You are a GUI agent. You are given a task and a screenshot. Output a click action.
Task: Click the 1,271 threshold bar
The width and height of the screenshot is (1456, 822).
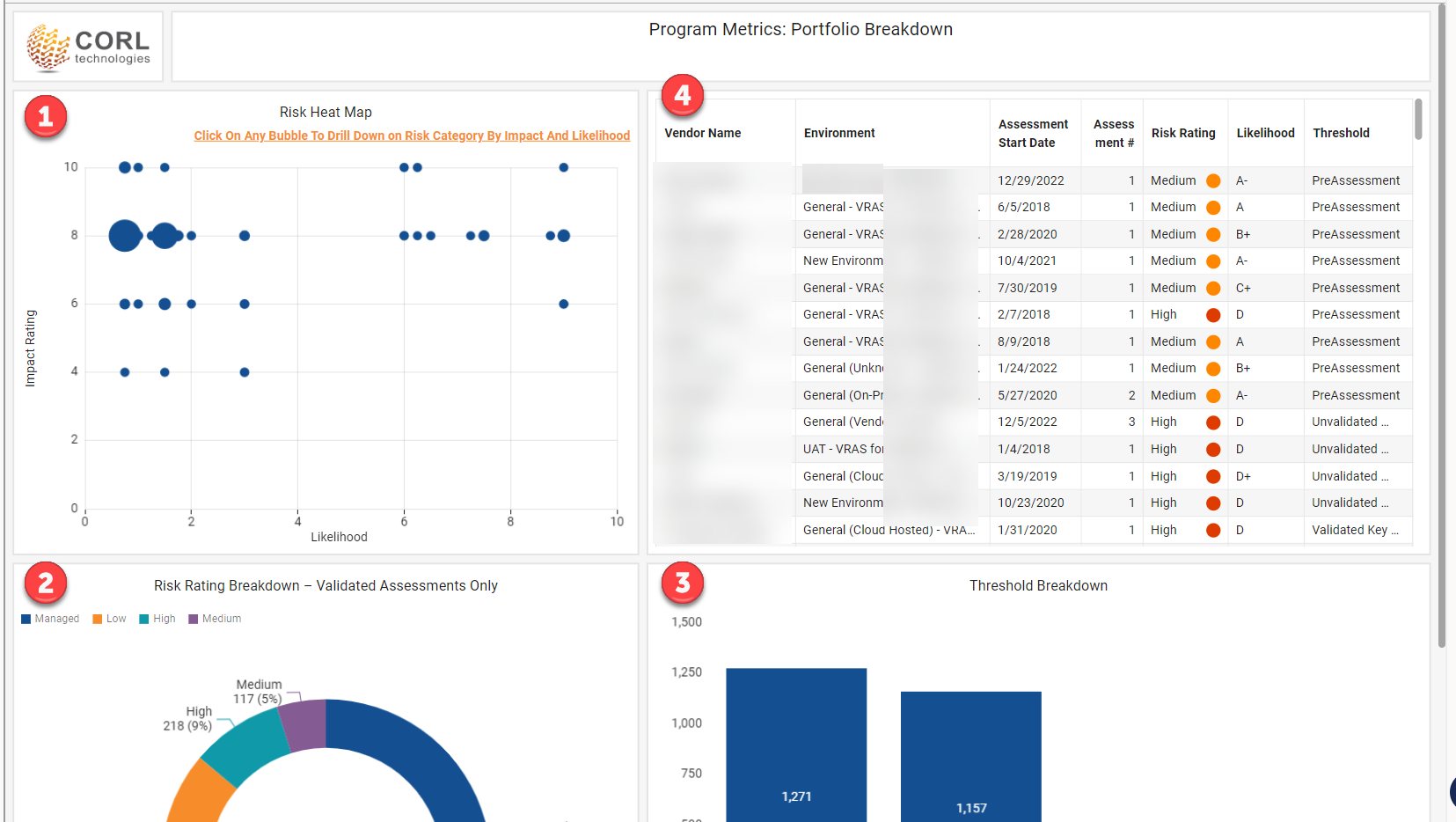[x=796, y=745]
